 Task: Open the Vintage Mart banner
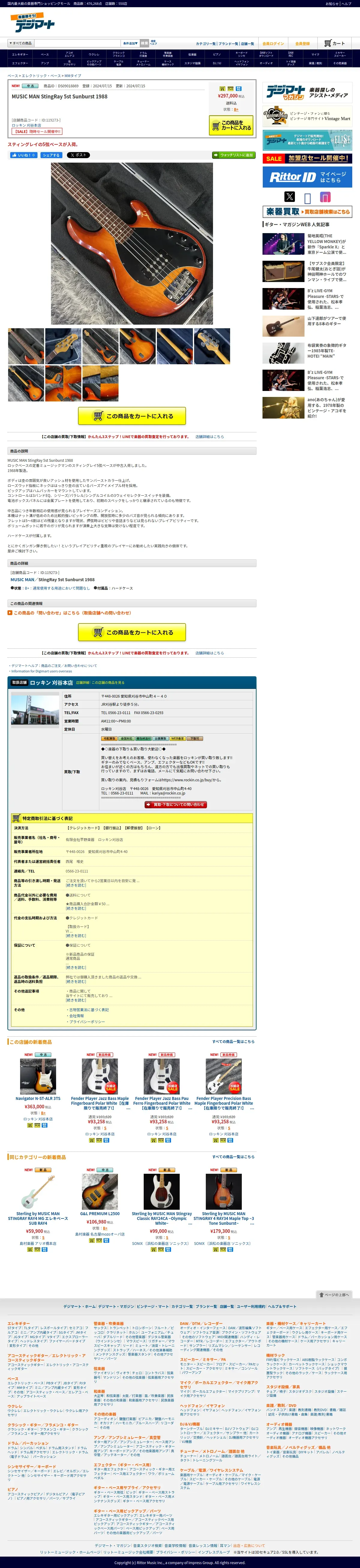pos(307,116)
